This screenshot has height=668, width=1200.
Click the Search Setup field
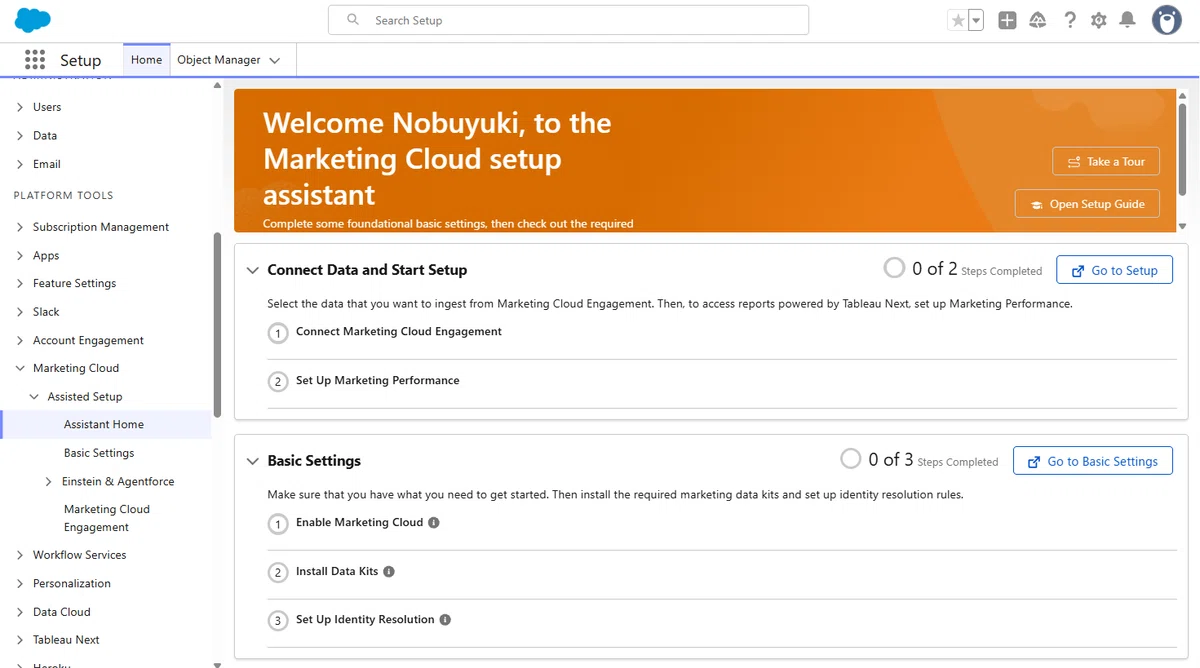pyautogui.click(x=568, y=20)
